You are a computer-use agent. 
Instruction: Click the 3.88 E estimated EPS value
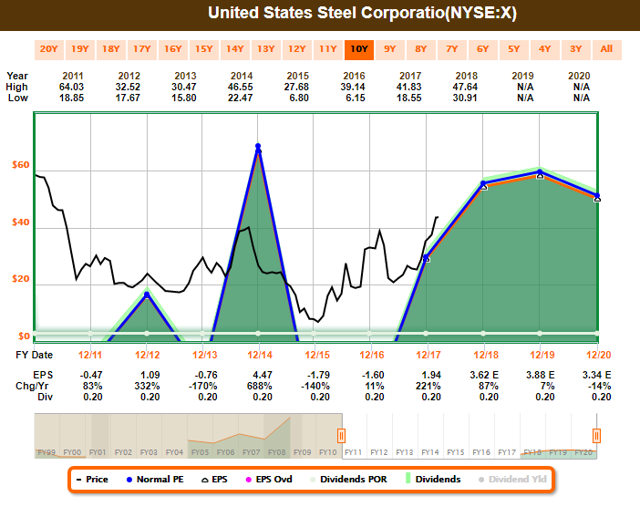(540, 375)
